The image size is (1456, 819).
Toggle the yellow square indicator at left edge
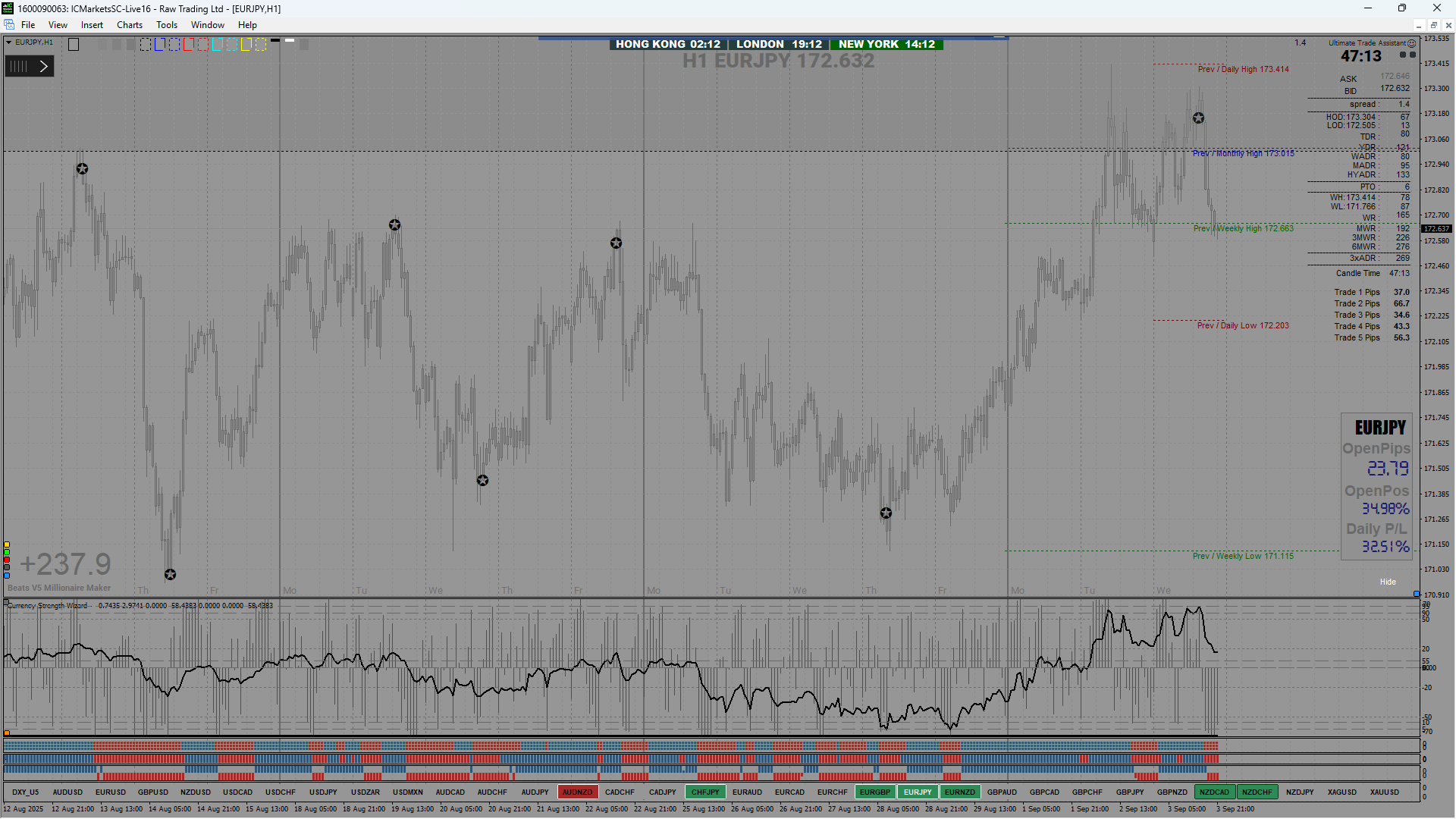pyautogui.click(x=7, y=544)
